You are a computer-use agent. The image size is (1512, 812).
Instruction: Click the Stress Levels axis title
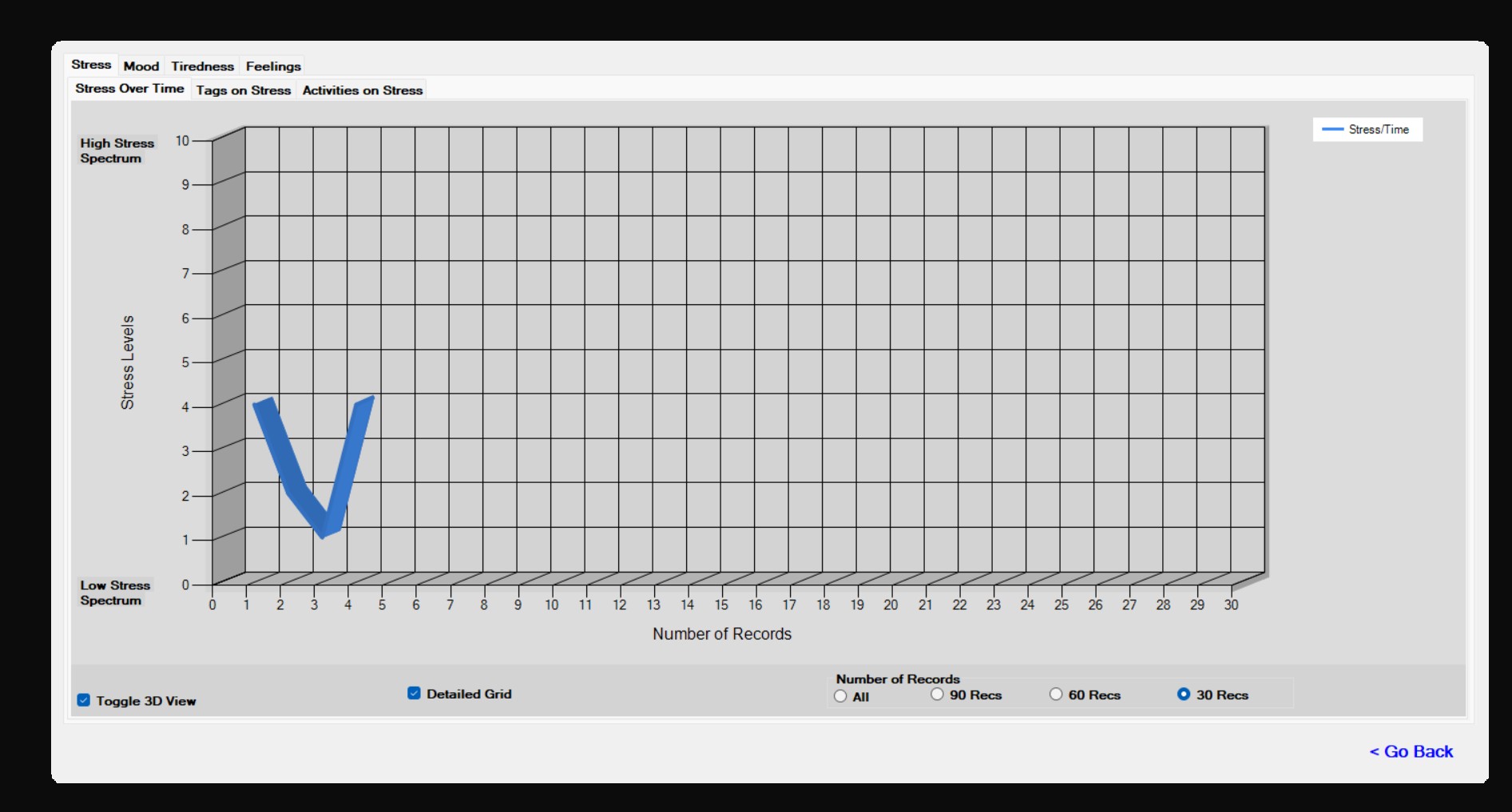pos(127,362)
